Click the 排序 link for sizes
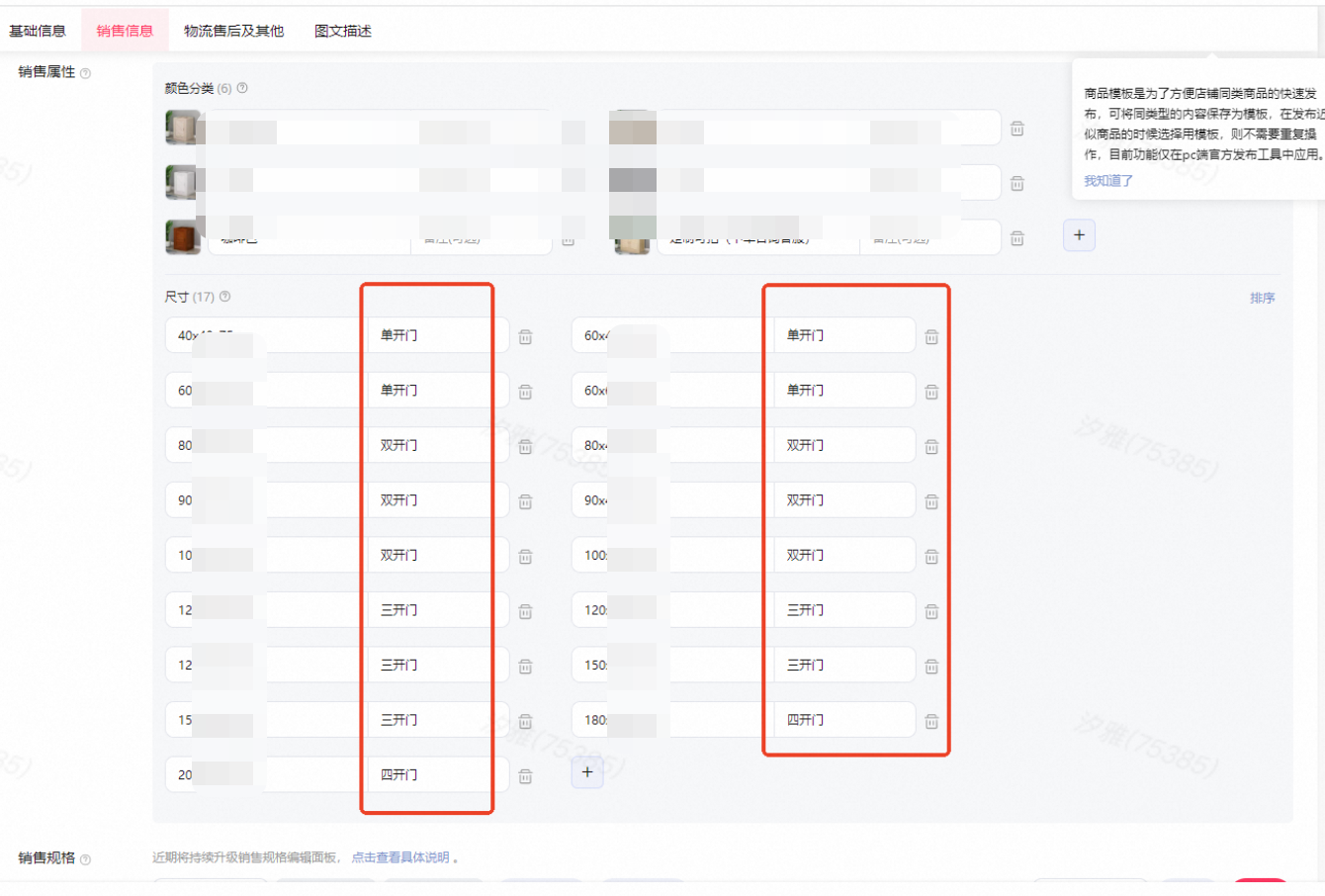This screenshot has height=896, width=1325. tap(1263, 298)
